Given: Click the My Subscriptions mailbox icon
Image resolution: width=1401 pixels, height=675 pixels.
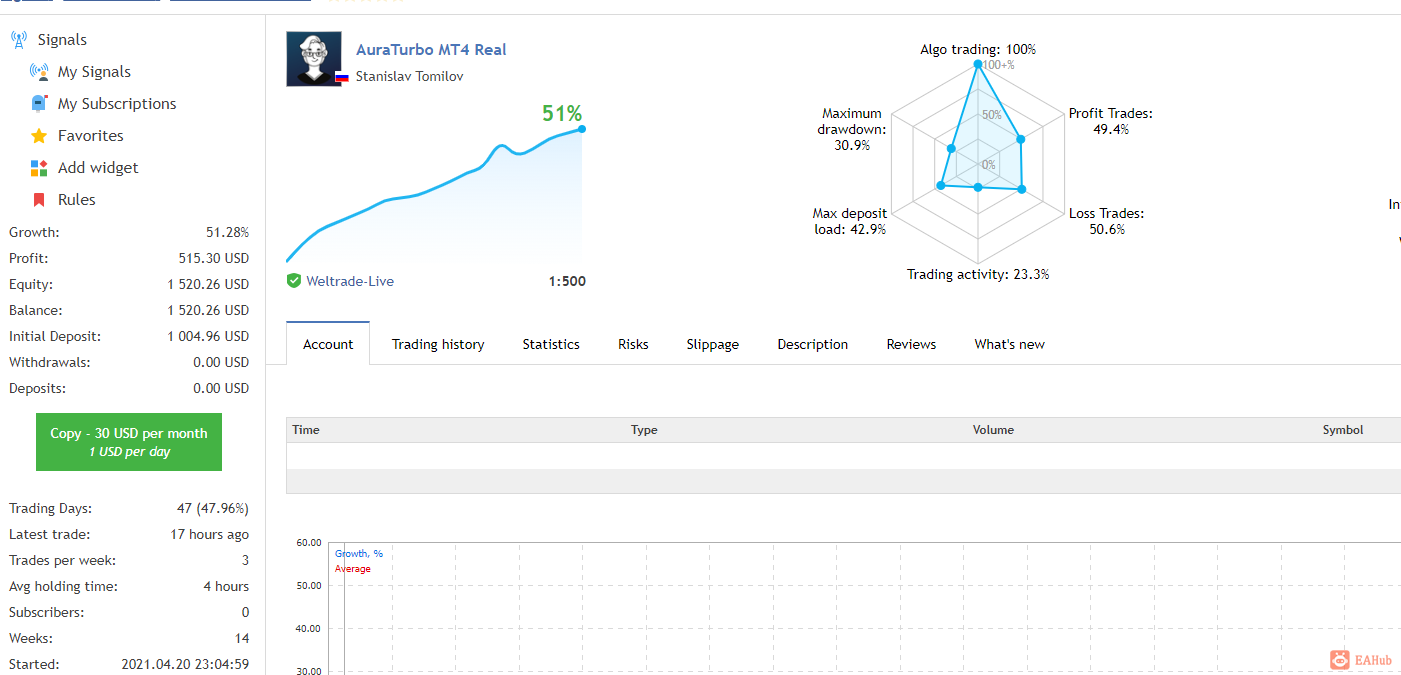Looking at the screenshot, I should click(x=39, y=104).
